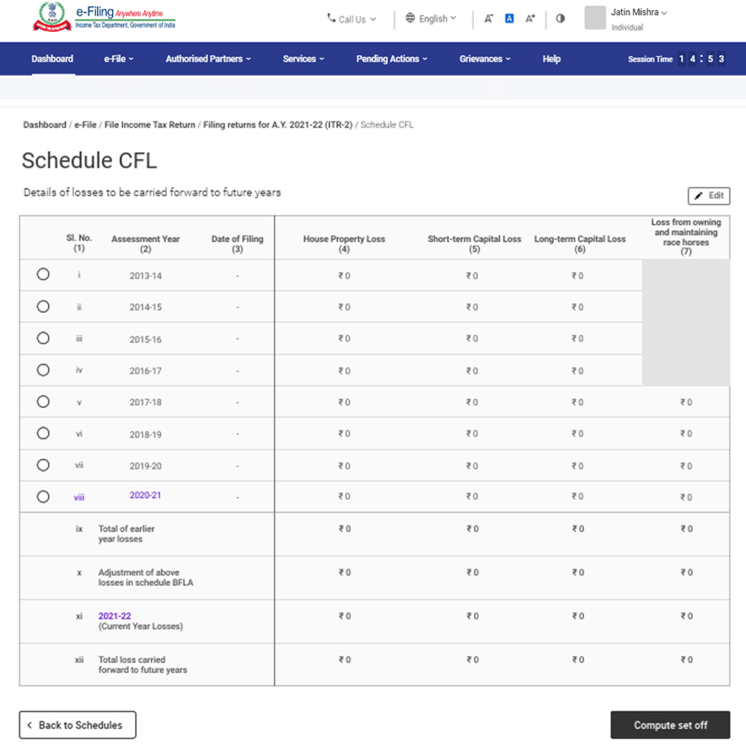Select radio button for 2017-18 row
The height and width of the screenshot is (749, 746).
[x=43, y=402]
